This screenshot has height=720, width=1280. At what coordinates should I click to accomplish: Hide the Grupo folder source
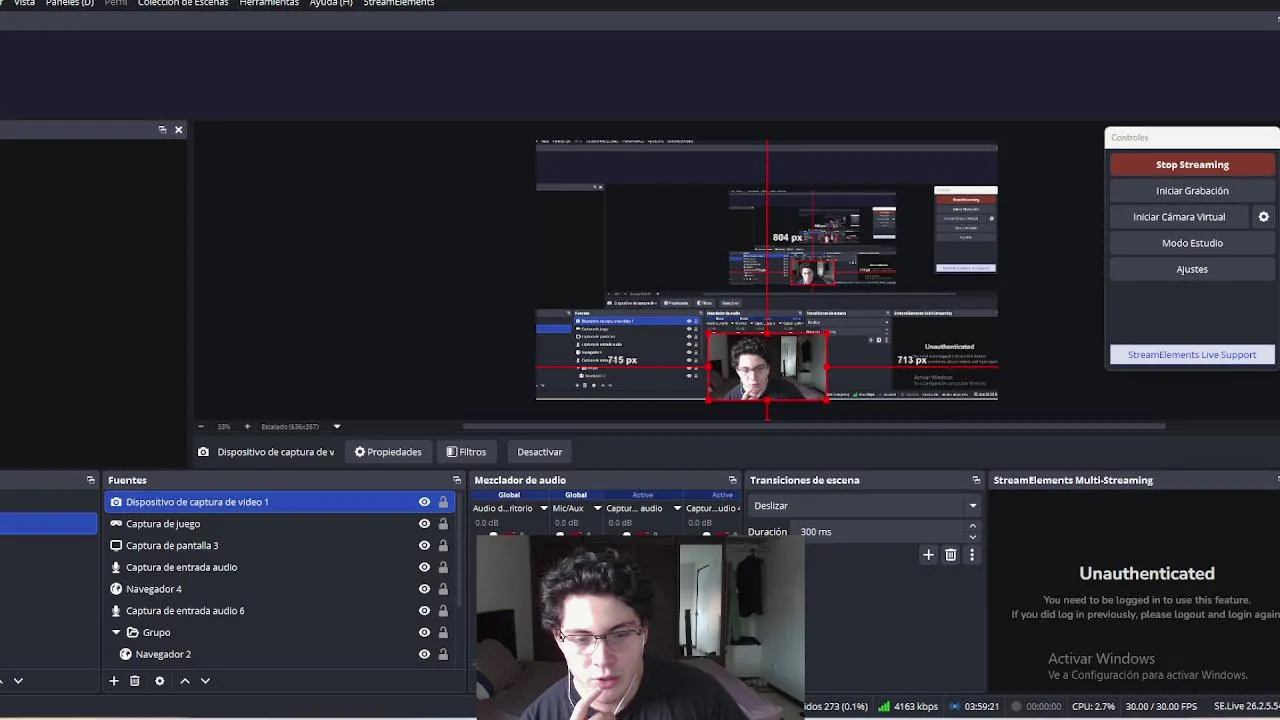click(x=424, y=633)
